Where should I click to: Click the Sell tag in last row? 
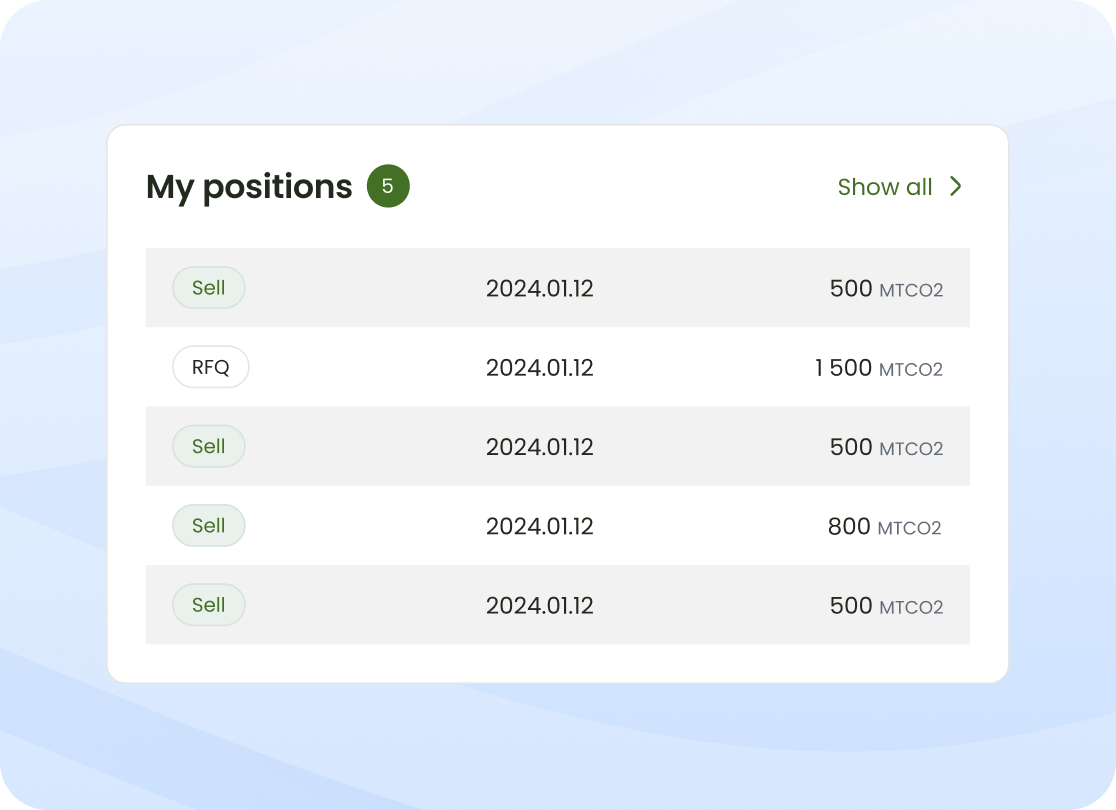click(209, 605)
